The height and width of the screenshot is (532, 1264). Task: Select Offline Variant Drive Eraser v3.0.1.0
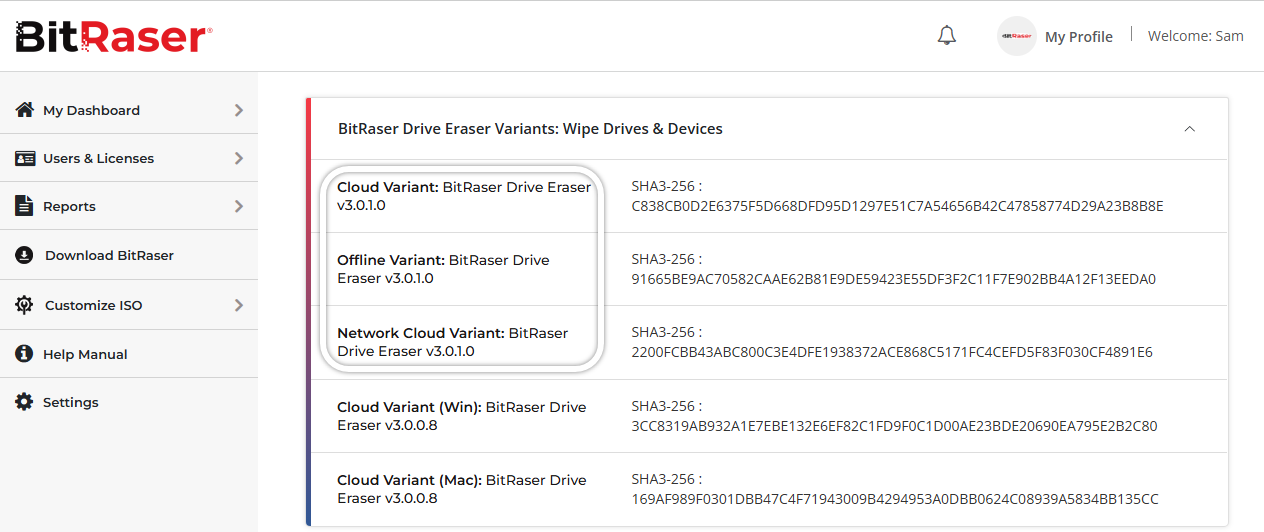(443, 269)
